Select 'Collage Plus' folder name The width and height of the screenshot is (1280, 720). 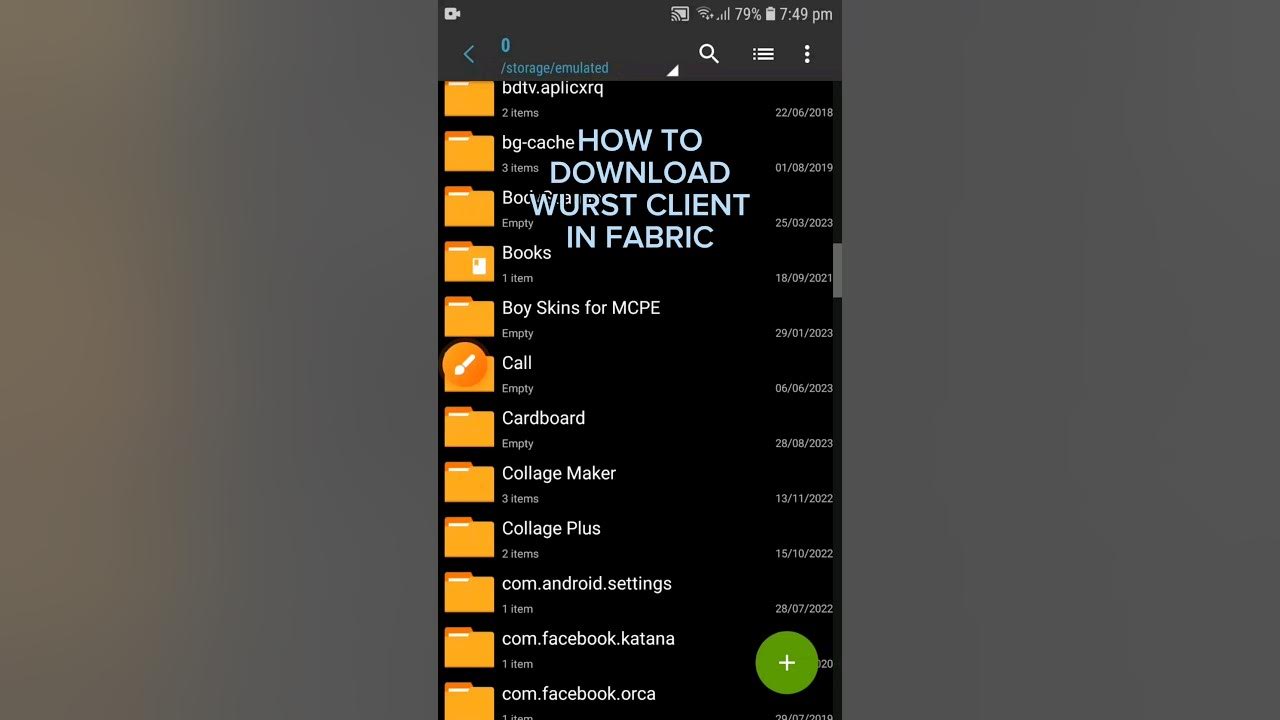(551, 528)
